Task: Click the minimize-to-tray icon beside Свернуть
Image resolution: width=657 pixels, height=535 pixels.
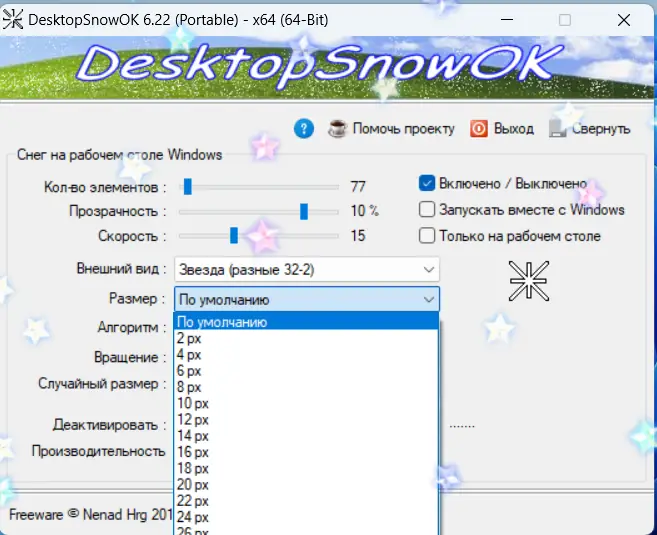Action: [x=557, y=129]
